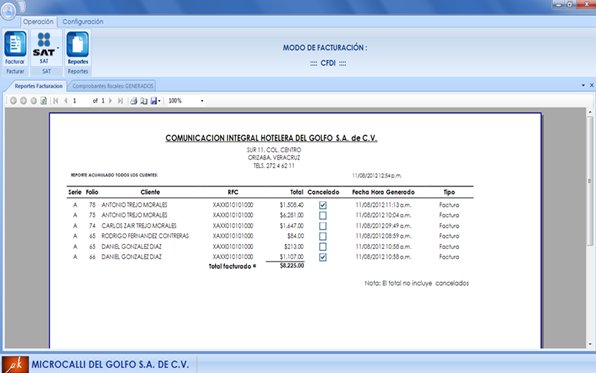The height and width of the screenshot is (373, 596).
Task: Jump to last report page
Action: (120, 101)
